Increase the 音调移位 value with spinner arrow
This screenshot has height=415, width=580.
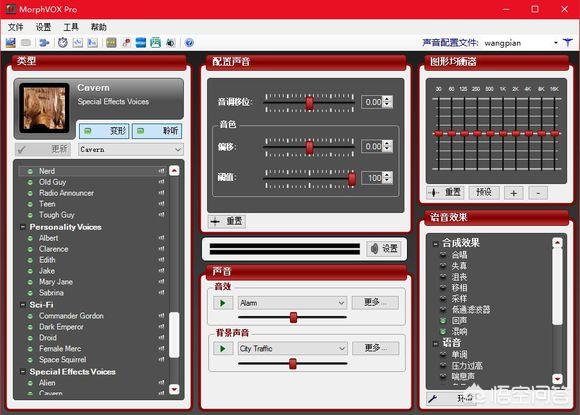387,99
